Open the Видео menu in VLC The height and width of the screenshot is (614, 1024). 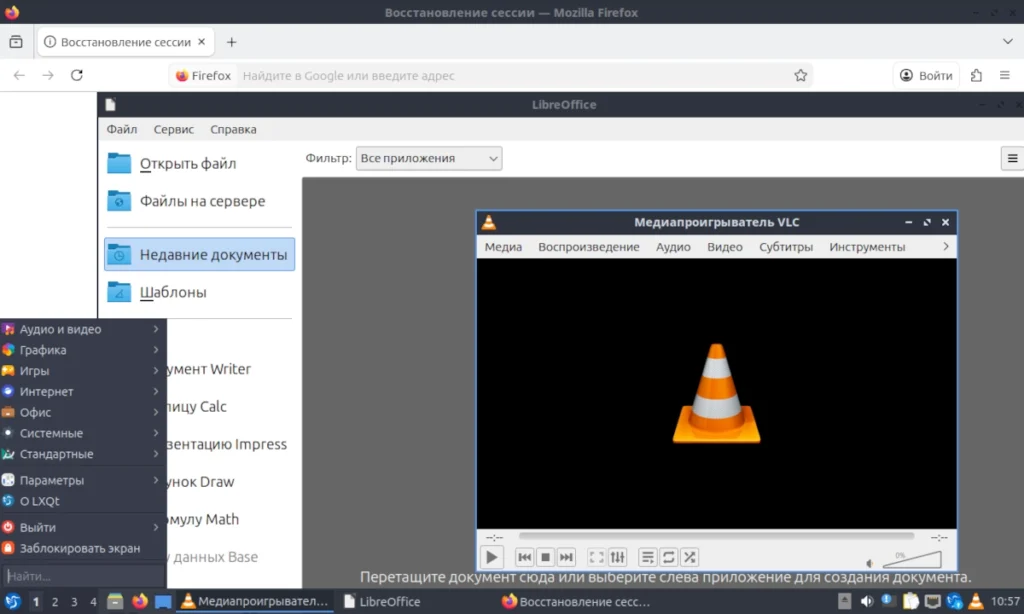point(725,247)
